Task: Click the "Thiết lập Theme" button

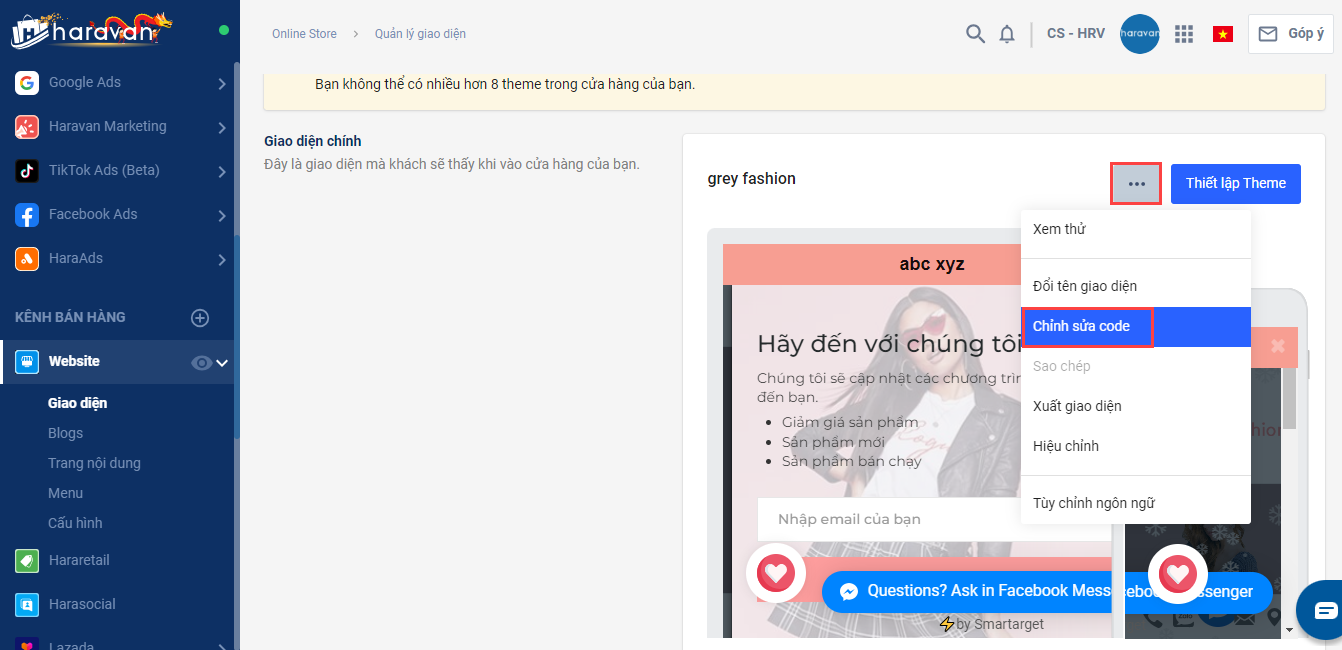Action: coord(1235,184)
